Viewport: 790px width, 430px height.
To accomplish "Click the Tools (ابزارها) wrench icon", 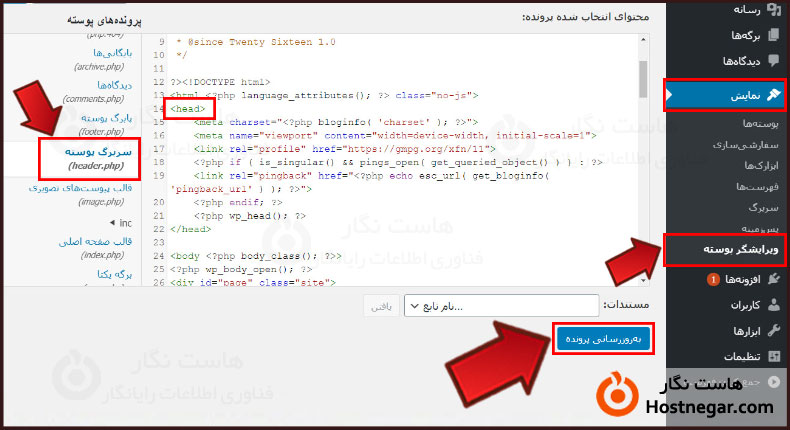I will (x=773, y=331).
